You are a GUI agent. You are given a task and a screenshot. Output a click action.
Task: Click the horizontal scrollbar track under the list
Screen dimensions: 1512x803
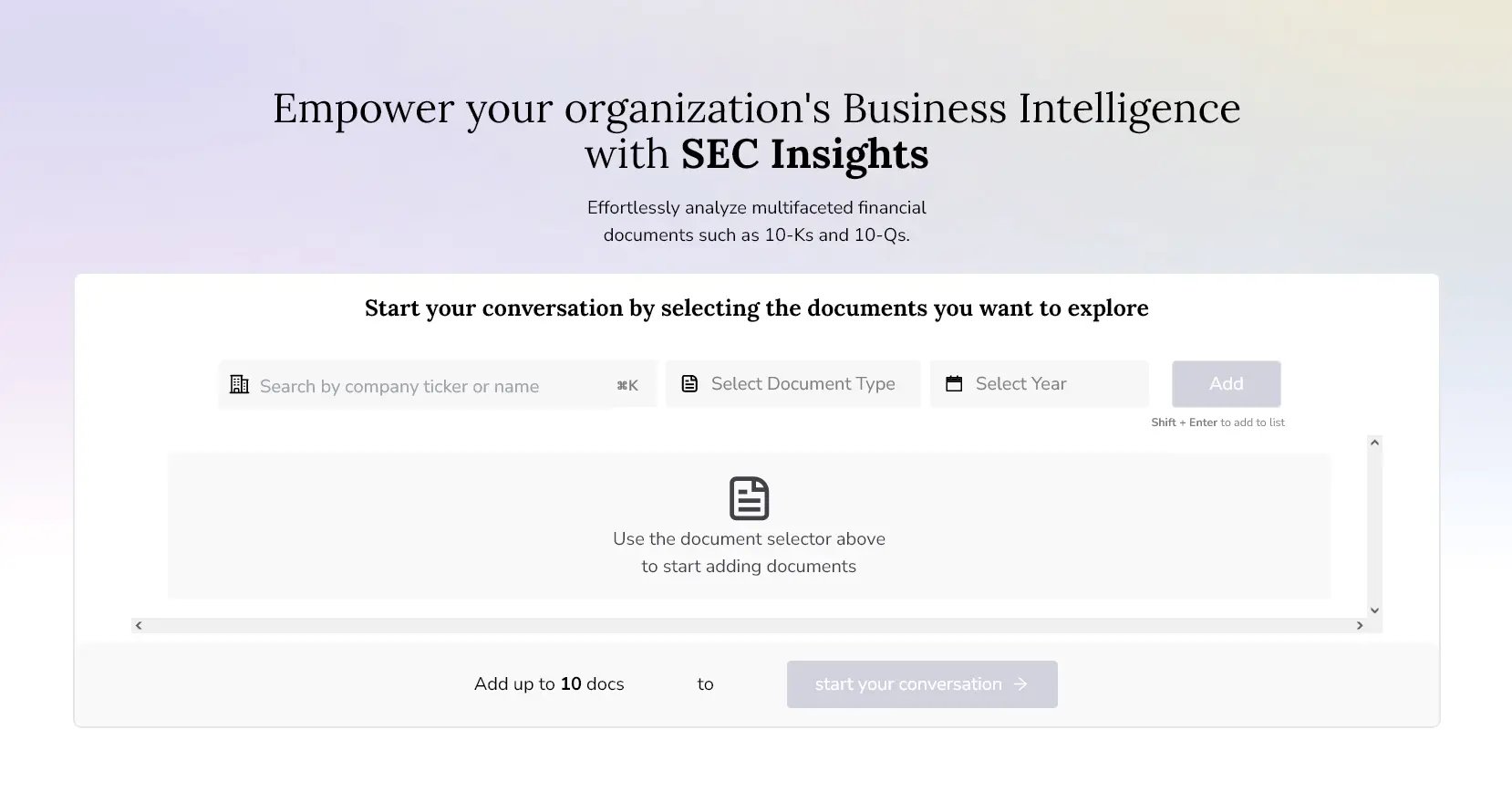pyautogui.click(x=748, y=626)
